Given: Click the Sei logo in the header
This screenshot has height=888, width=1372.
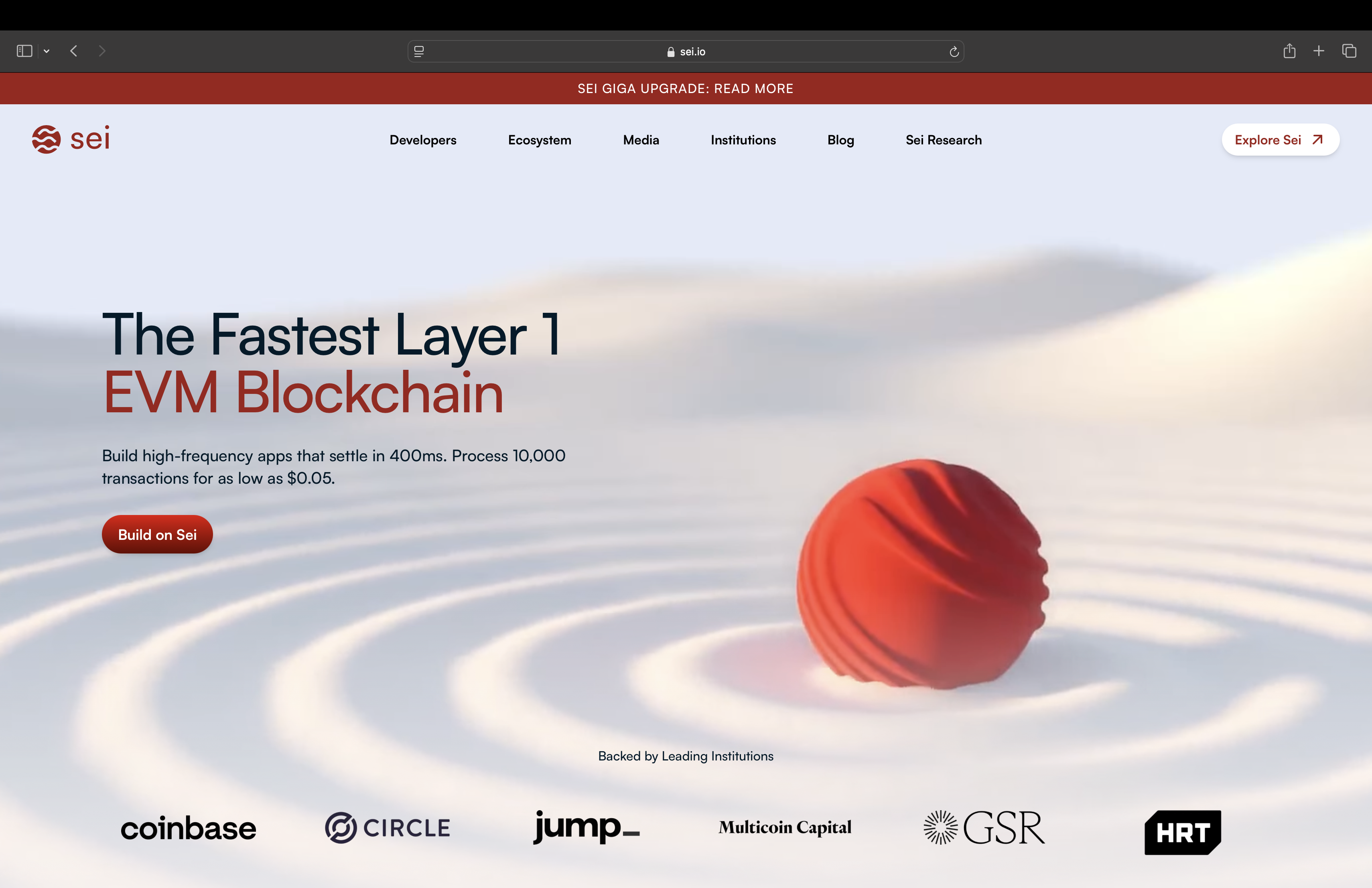Looking at the screenshot, I should click(x=71, y=139).
